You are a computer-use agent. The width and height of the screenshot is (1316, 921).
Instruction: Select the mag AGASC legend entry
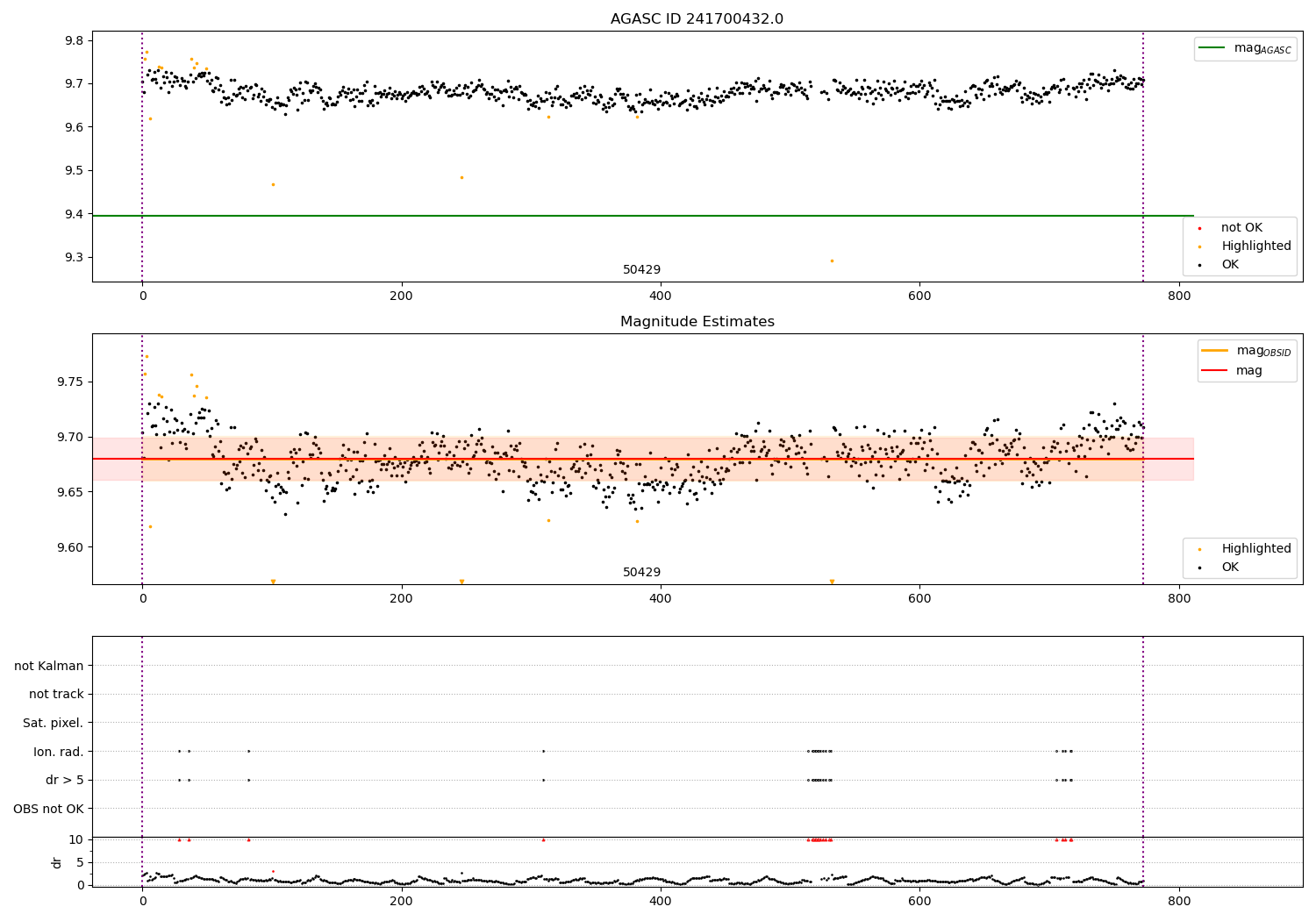tap(1245, 48)
